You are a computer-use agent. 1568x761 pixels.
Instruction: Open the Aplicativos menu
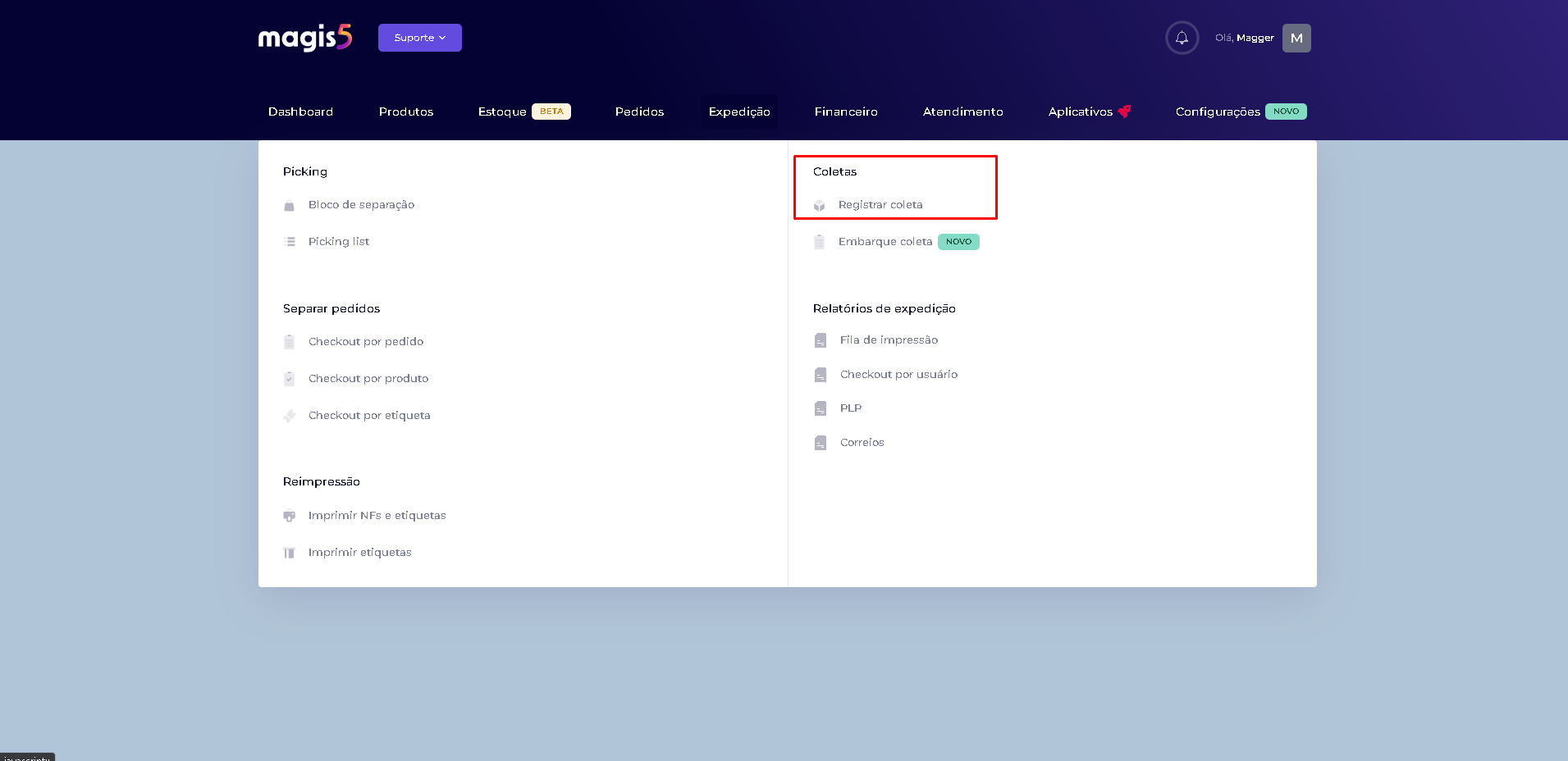pyautogui.click(x=1080, y=112)
